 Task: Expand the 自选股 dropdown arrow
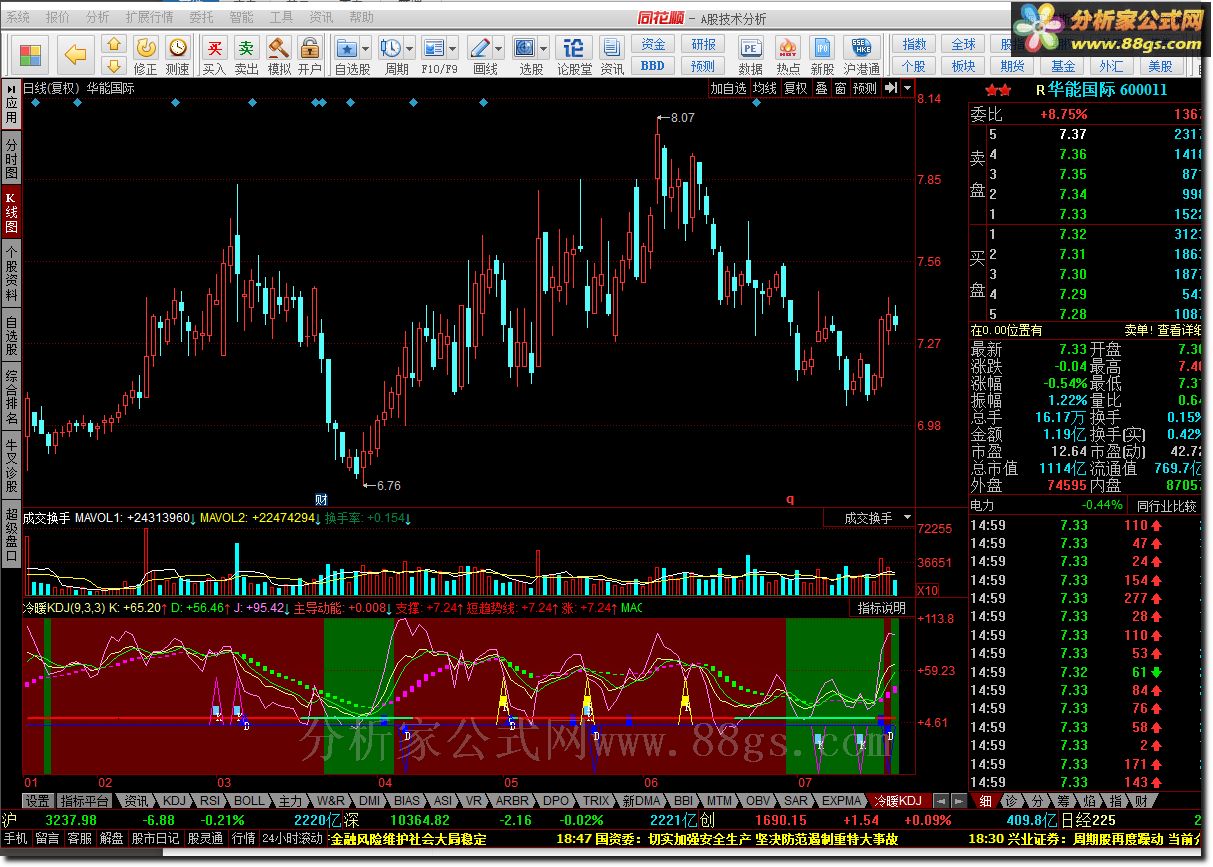[x=366, y=47]
